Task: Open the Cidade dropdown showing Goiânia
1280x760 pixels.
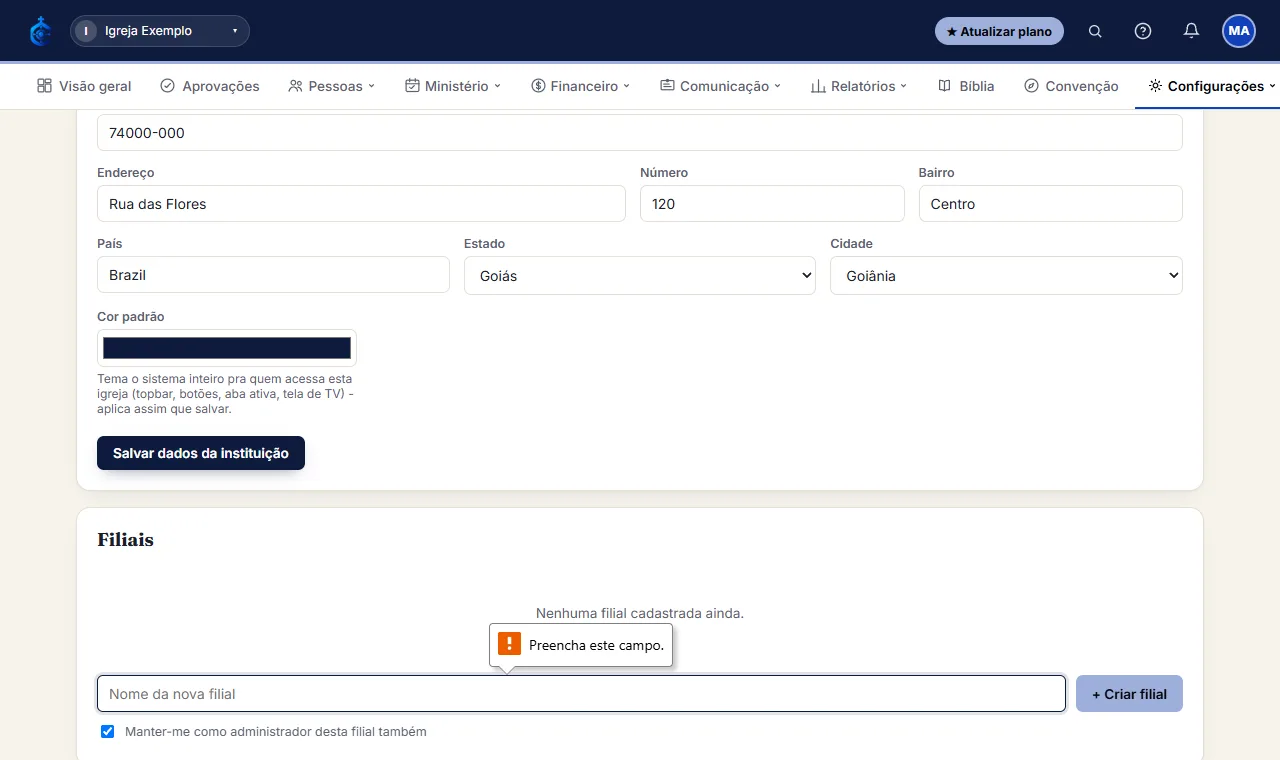Action: coord(1006,275)
